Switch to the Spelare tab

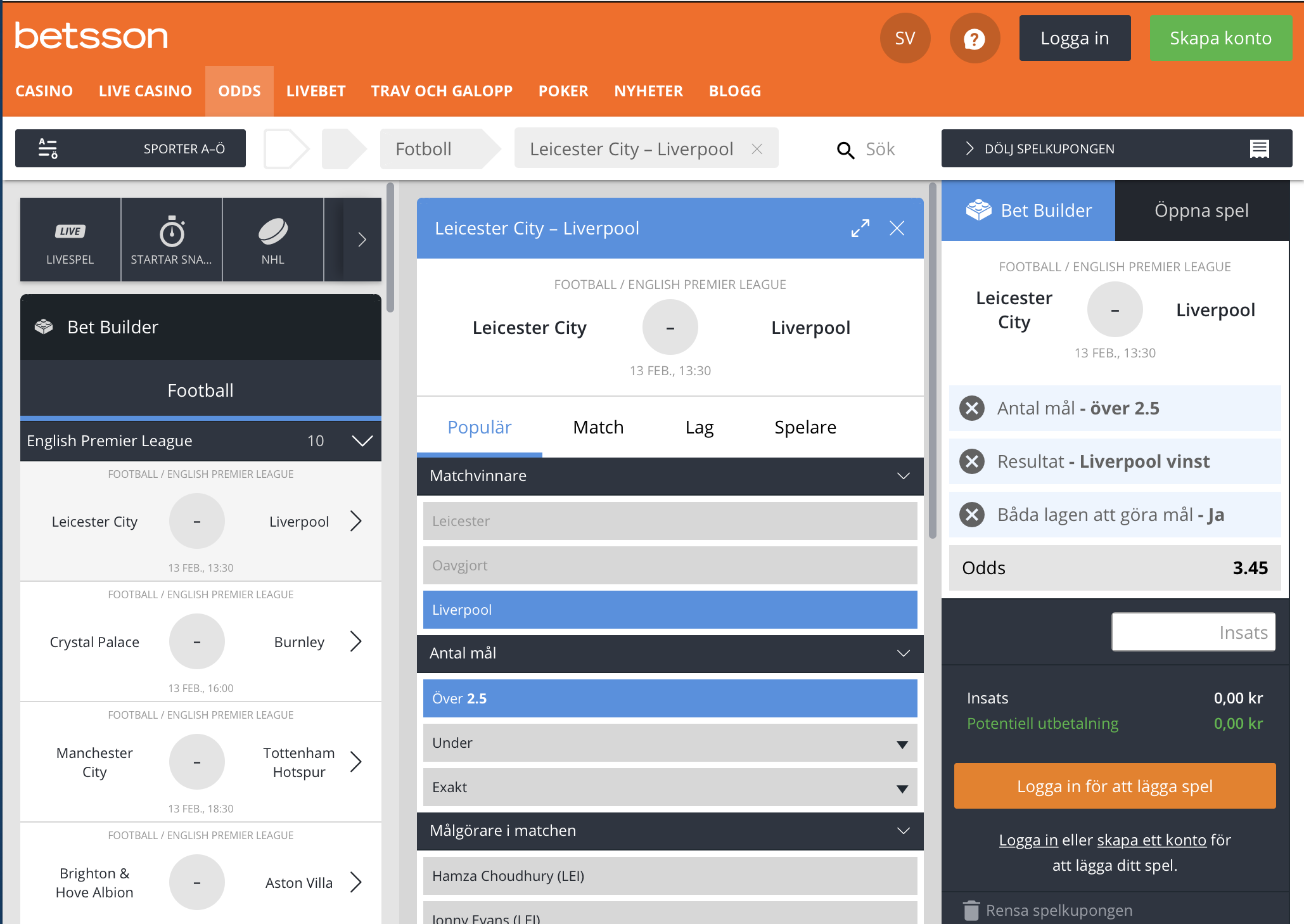point(805,427)
